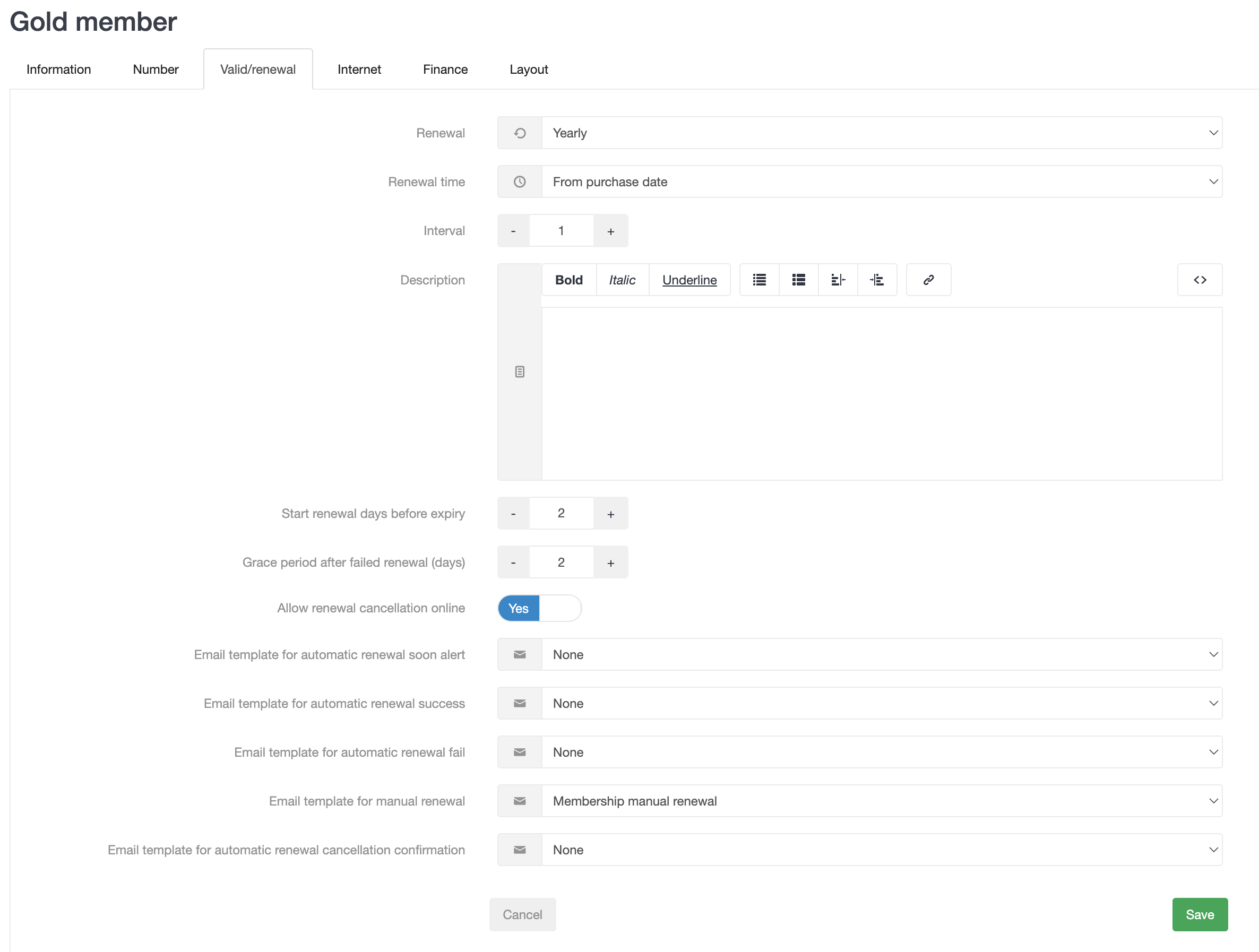Expand Email template for manual renewal dropdown
Image resolution: width=1259 pixels, height=952 pixels.
pyautogui.click(x=881, y=801)
